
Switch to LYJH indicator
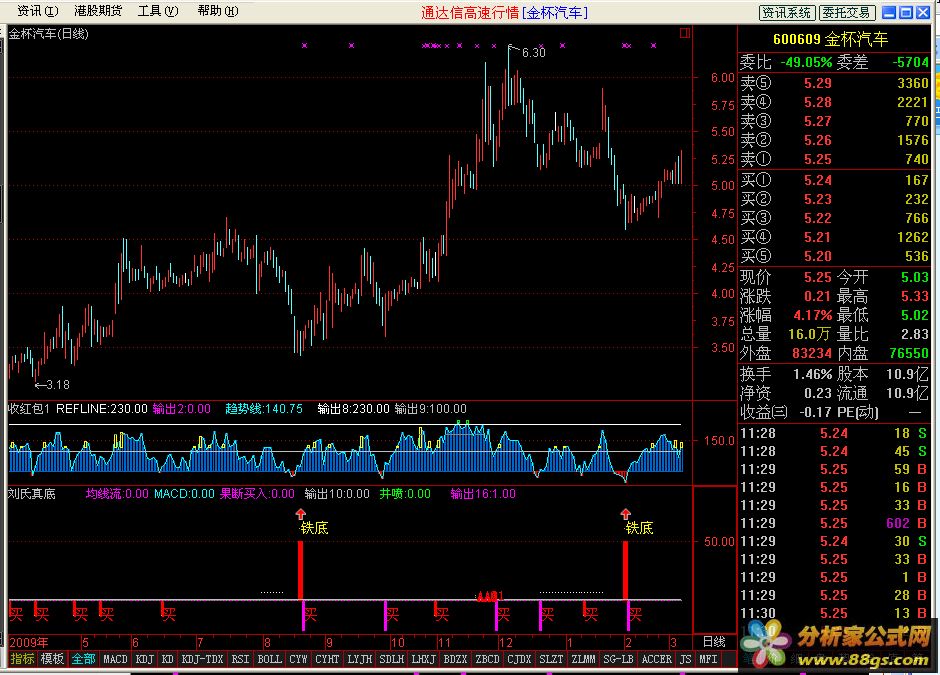pos(360,659)
